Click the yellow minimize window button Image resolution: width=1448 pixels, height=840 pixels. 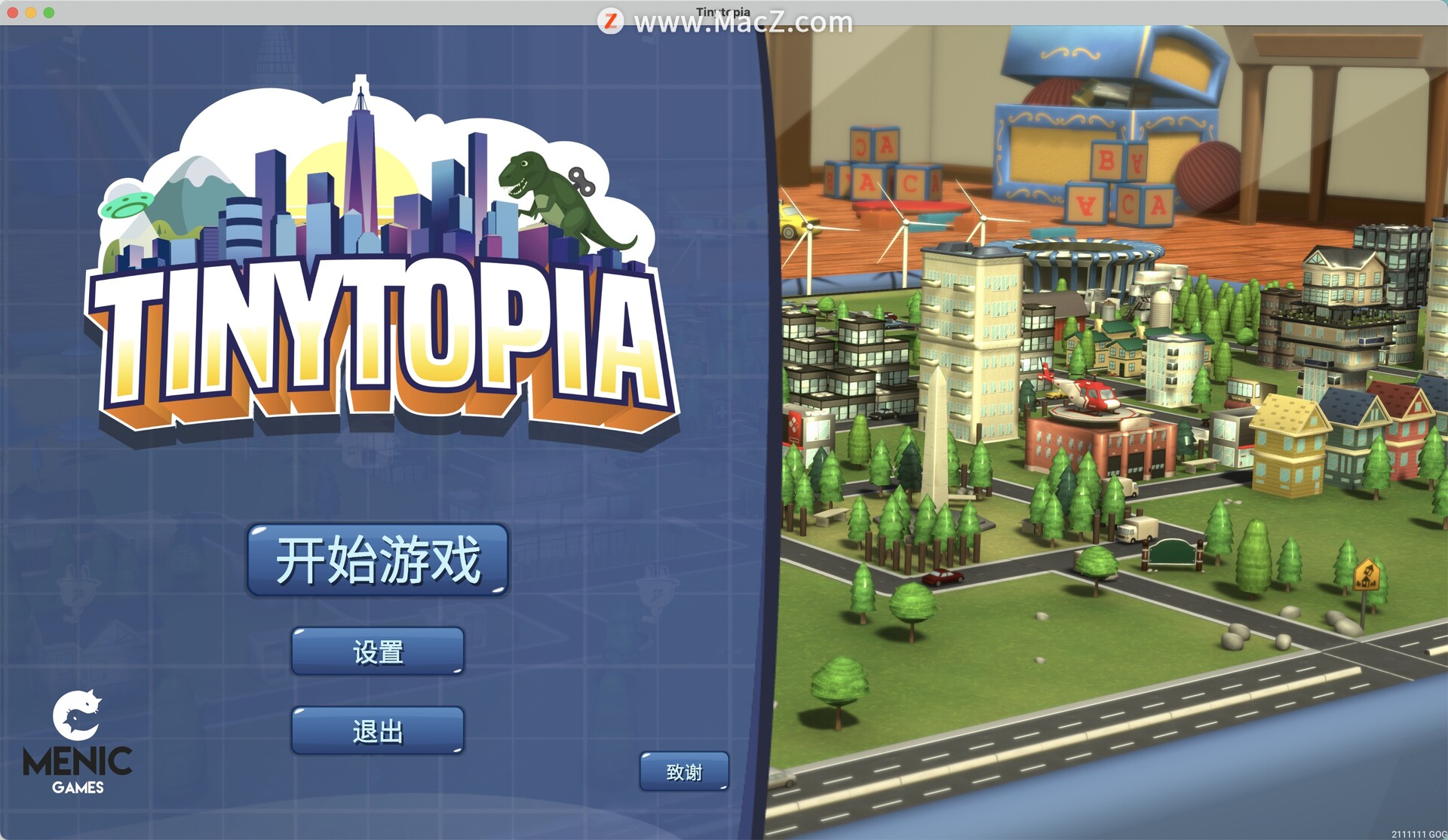click(31, 12)
